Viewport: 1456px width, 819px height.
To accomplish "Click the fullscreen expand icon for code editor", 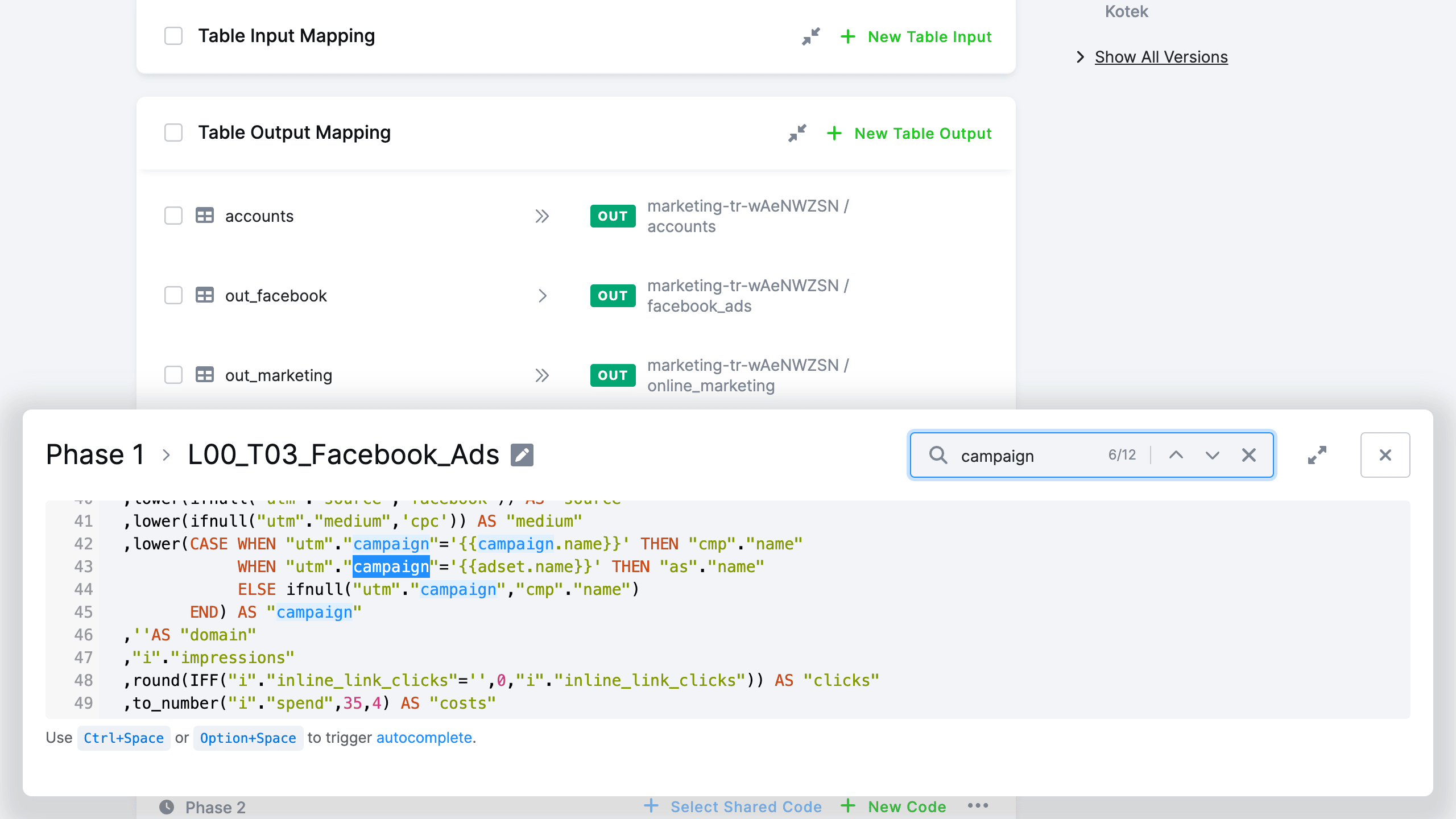I will [x=1317, y=455].
